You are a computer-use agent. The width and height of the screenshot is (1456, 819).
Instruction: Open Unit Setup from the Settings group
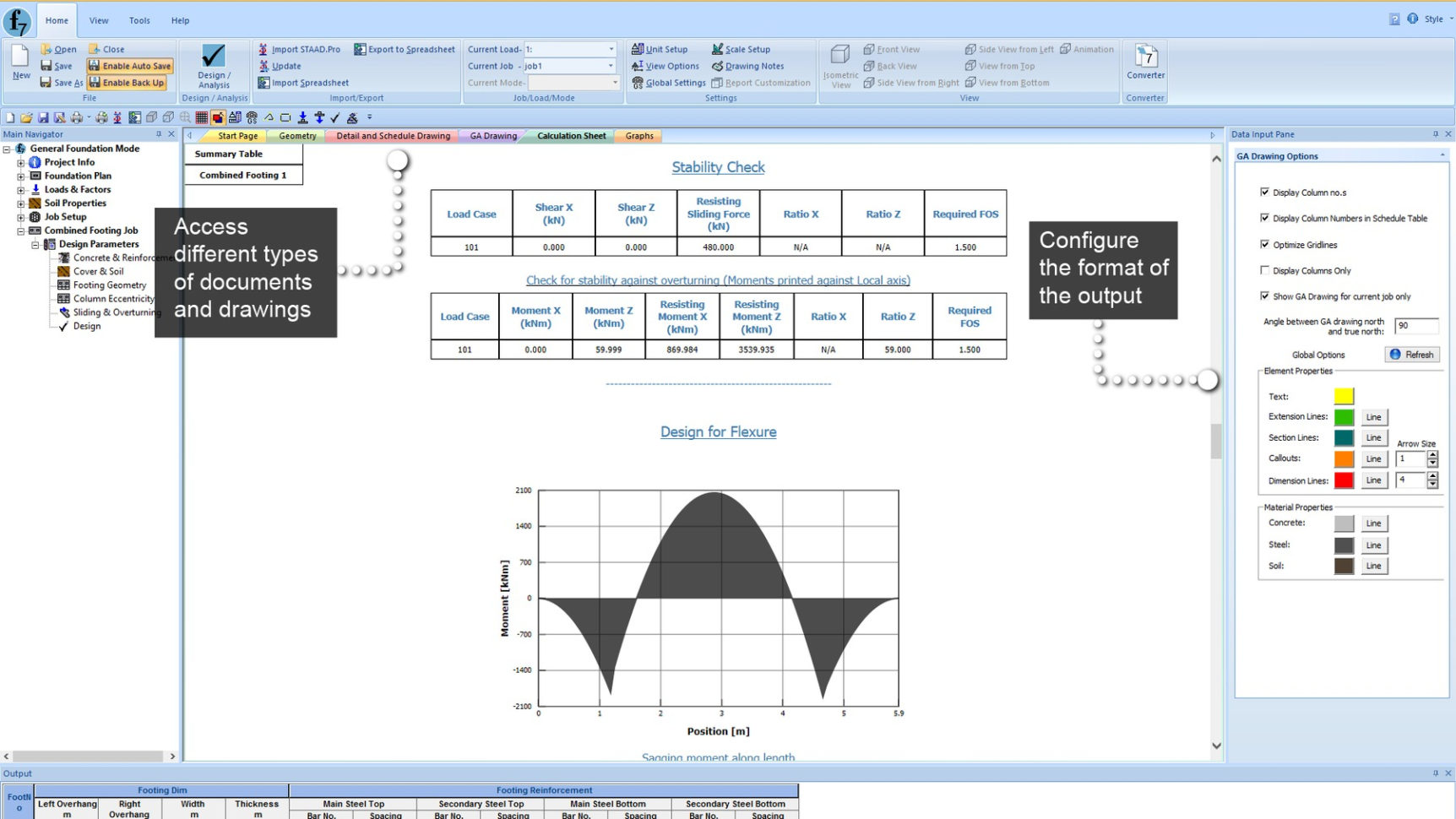click(x=661, y=48)
